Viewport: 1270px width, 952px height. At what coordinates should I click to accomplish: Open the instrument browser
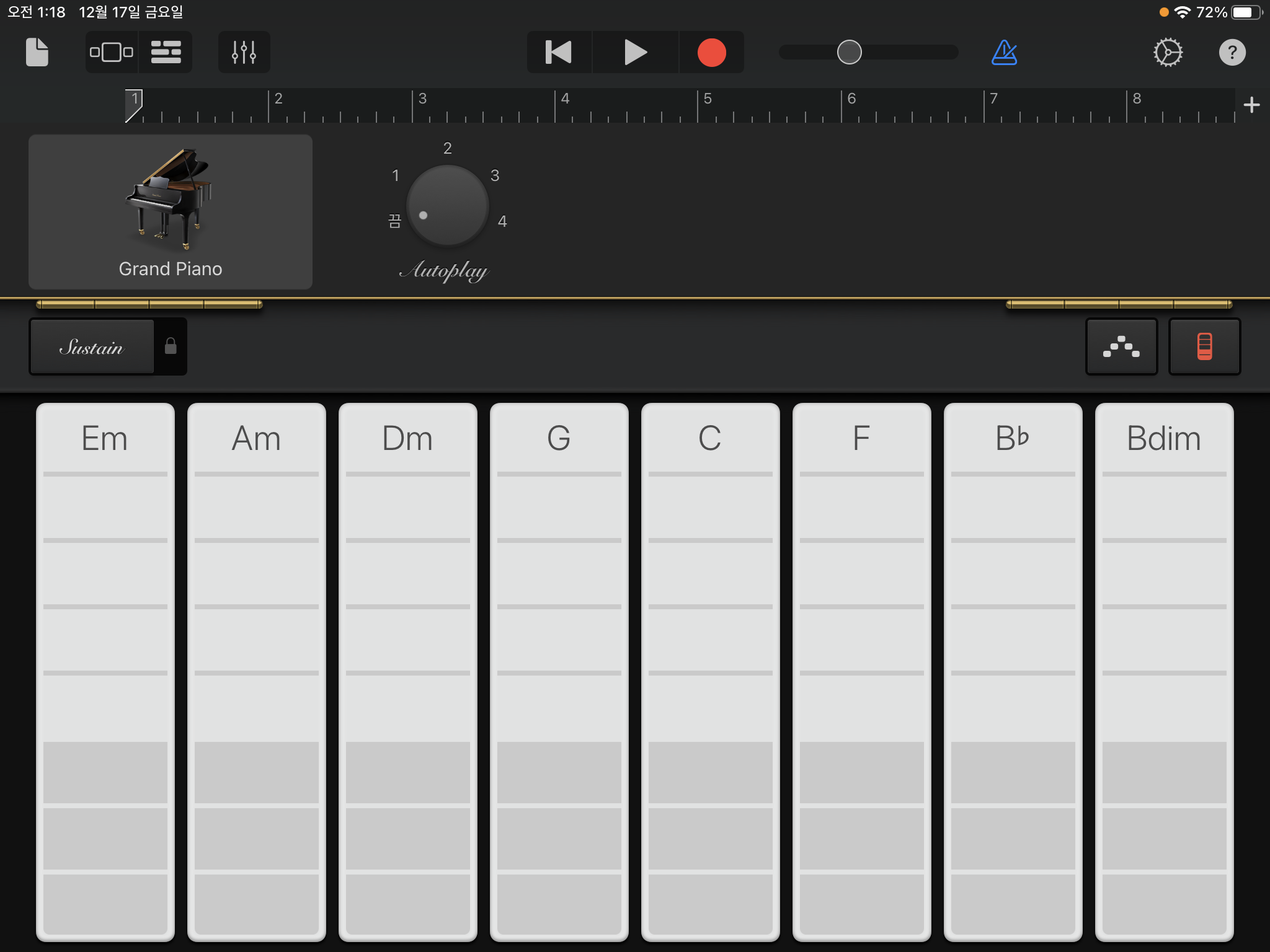(112, 52)
